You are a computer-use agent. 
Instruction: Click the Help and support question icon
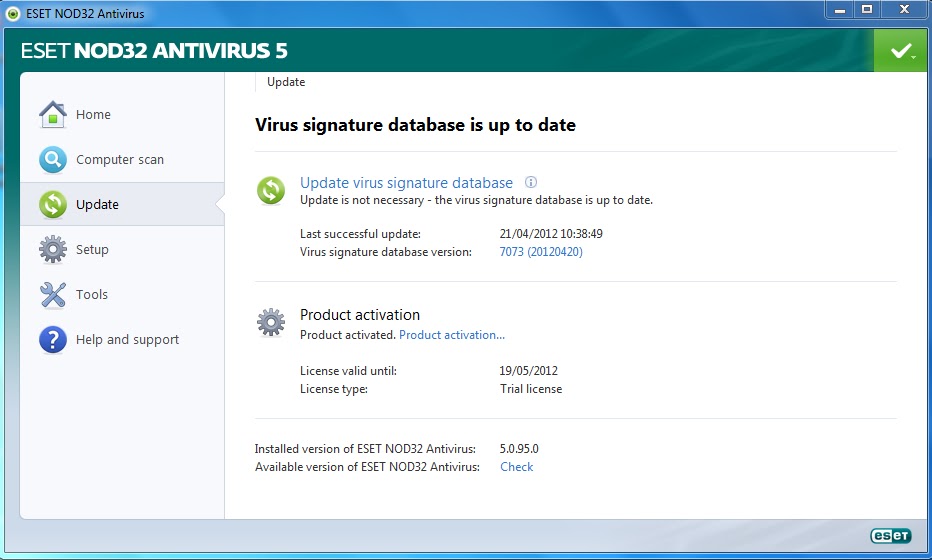point(53,339)
